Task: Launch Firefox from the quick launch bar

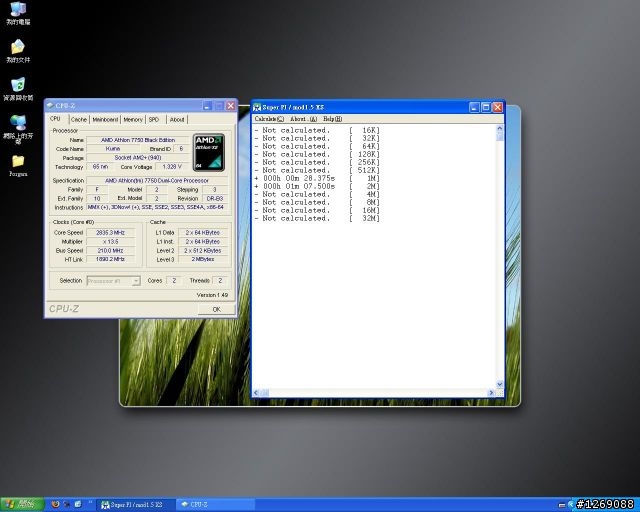Action: (x=56, y=505)
